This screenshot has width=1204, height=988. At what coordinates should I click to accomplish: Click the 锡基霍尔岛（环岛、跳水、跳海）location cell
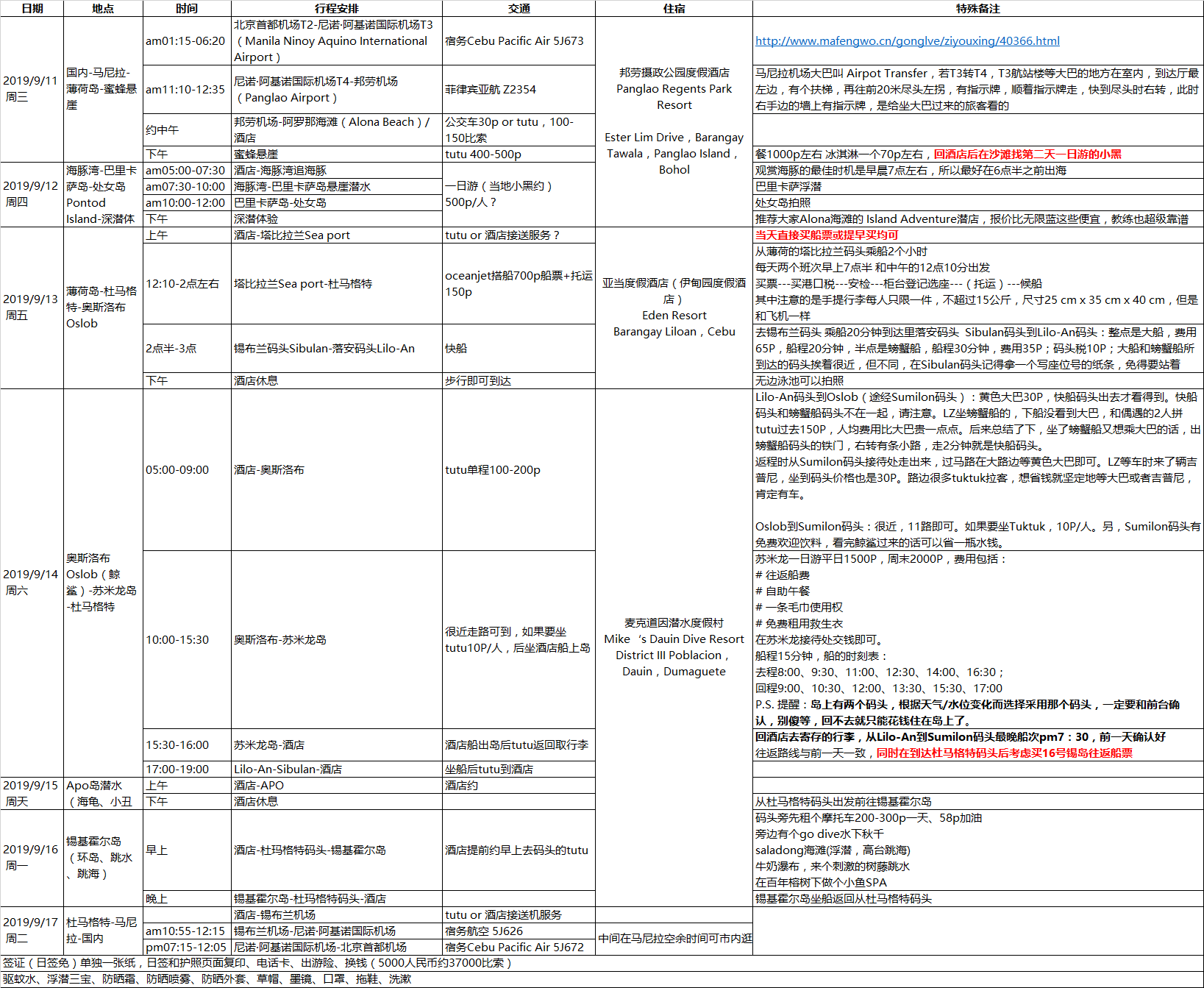click(x=104, y=858)
